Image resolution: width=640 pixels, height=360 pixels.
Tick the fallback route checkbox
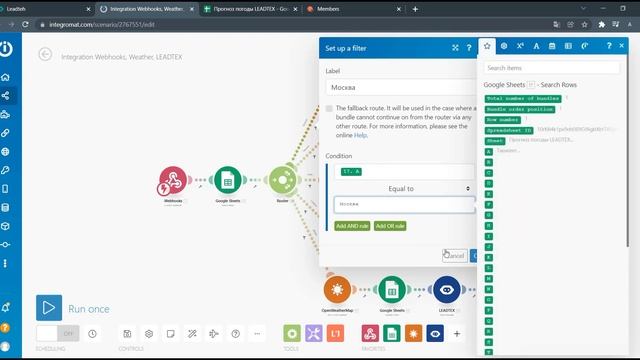click(x=329, y=109)
